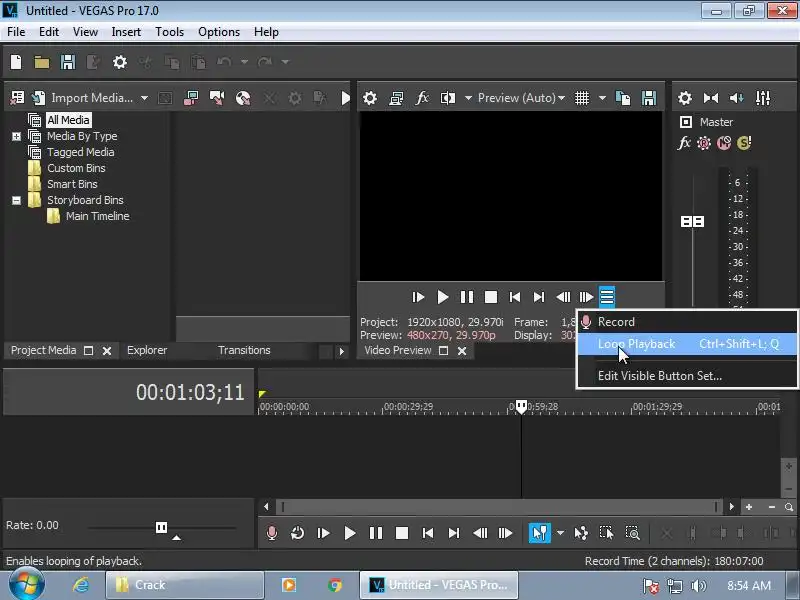Image resolution: width=800 pixels, height=600 pixels.
Task: Open mixing console sliders icon
Action: pos(763,97)
